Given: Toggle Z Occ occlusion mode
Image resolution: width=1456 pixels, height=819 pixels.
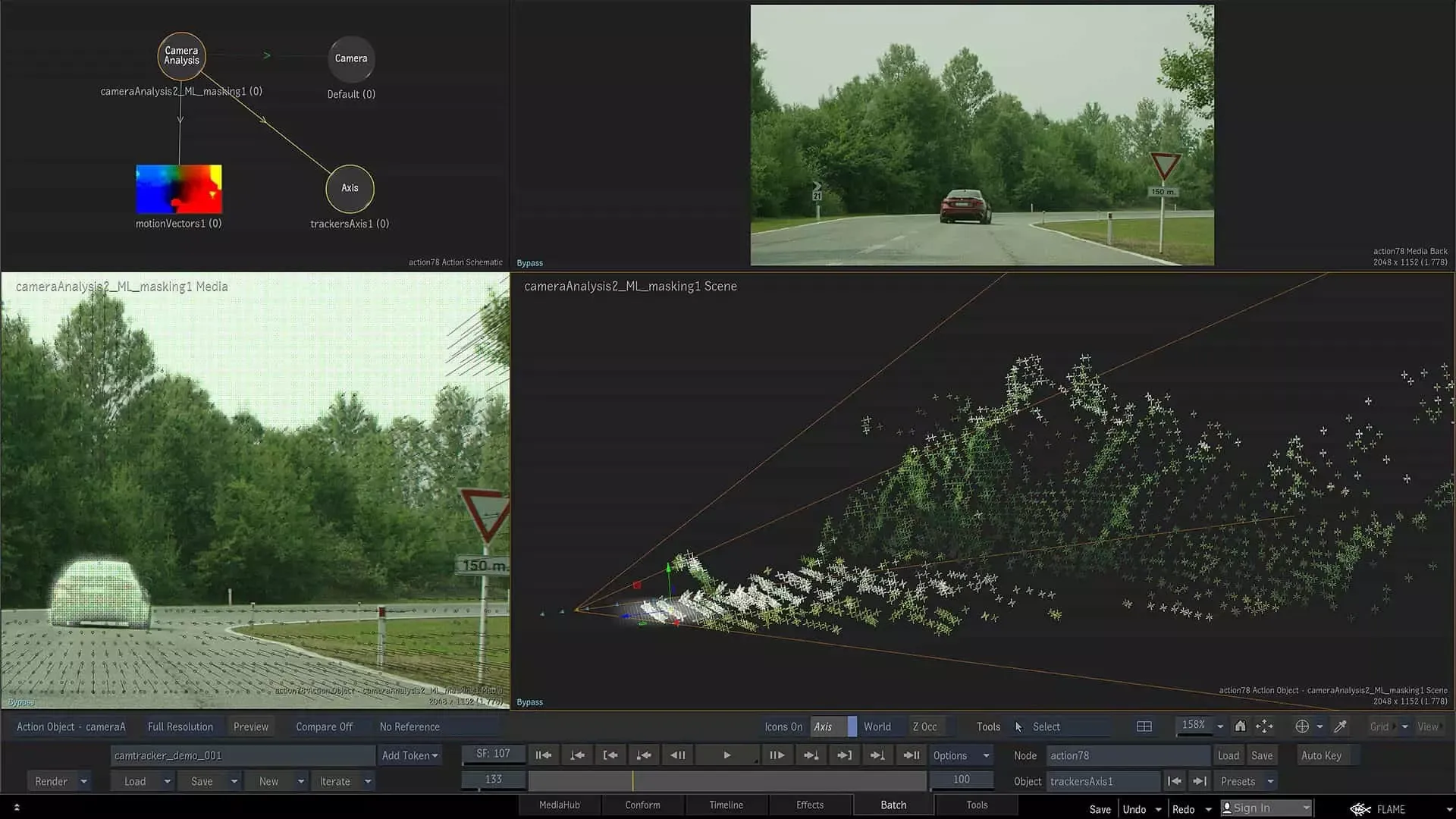Looking at the screenshot, I should [926, 726].
